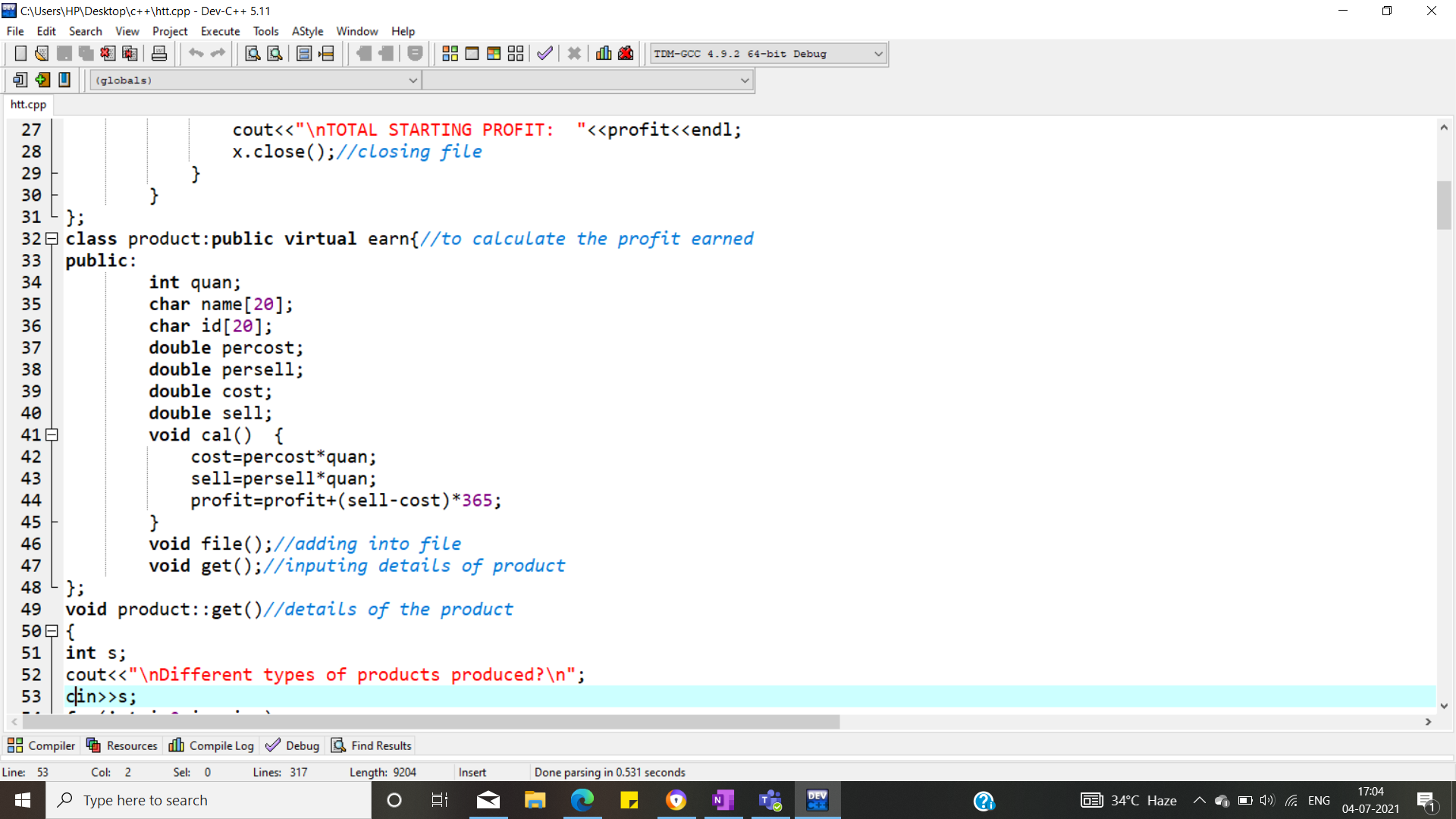
Task: Open the TDM-GCC compiler set dropdown
Action: [878, 54]
